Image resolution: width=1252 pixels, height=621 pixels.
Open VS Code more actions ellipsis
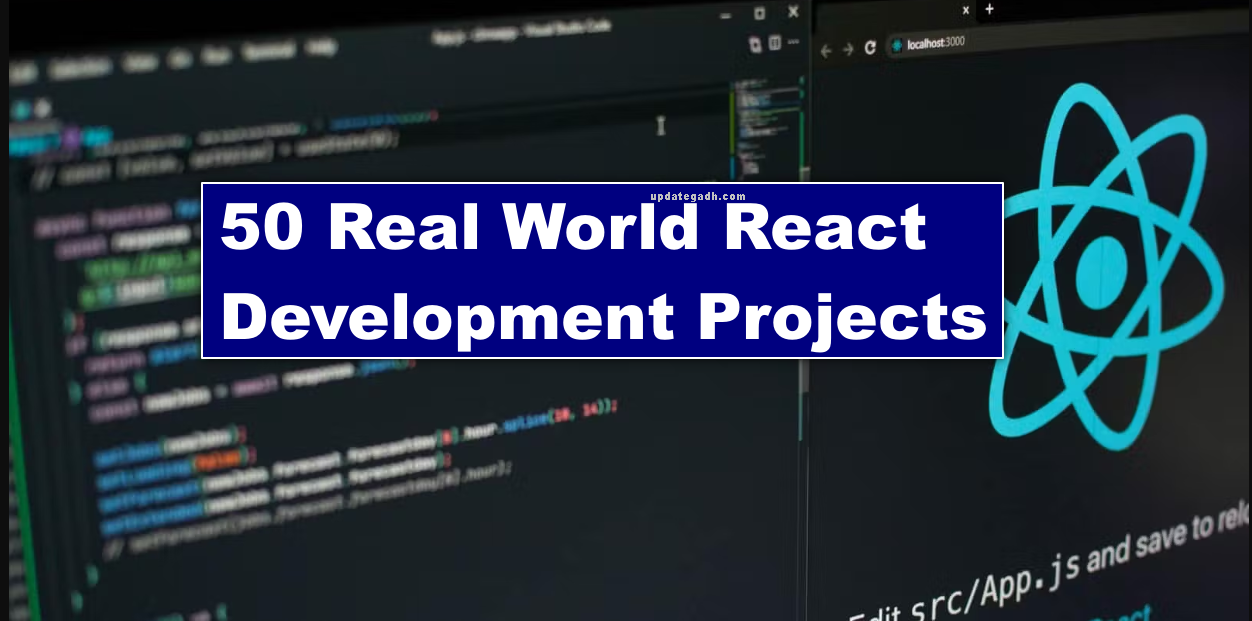point(793,43)
